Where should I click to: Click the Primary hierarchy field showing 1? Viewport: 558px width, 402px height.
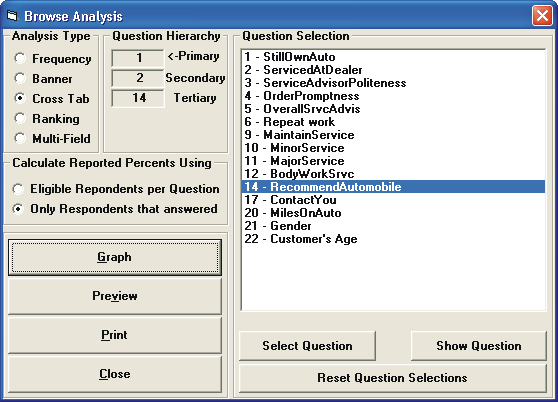pos(138,58)
